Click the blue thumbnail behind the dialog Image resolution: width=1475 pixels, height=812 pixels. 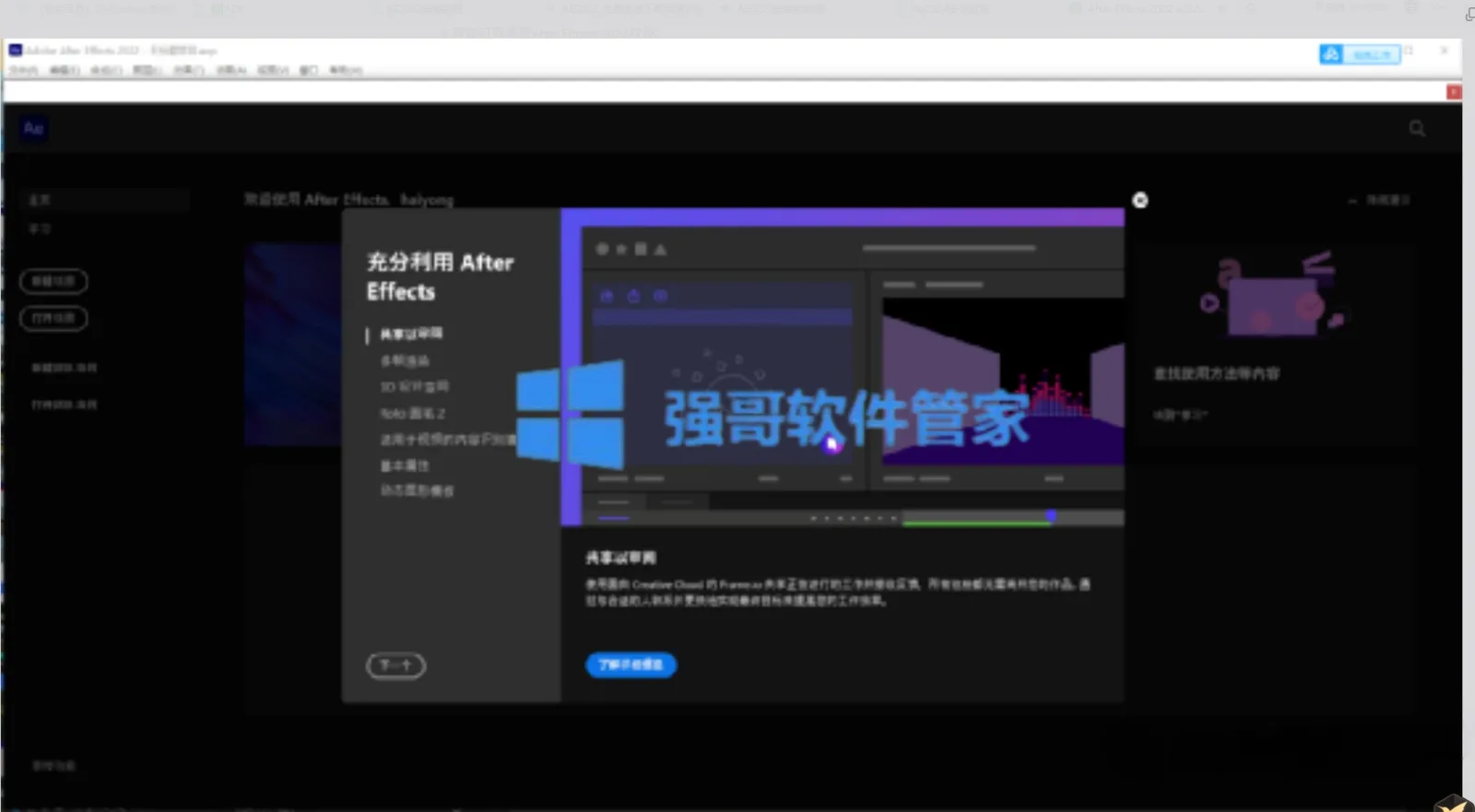point(293,345)
